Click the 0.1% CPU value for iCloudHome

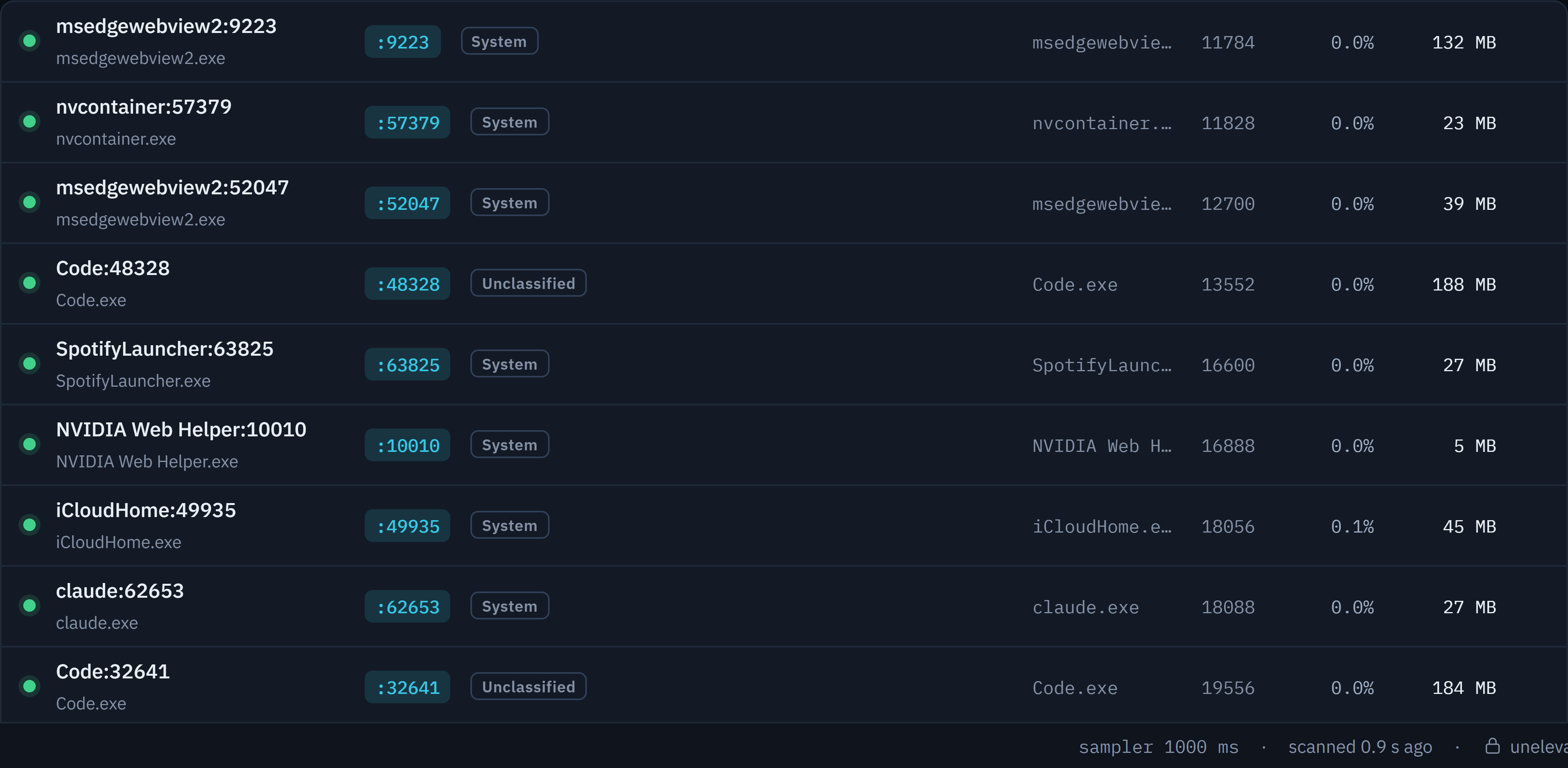[x=1352, y=526]
